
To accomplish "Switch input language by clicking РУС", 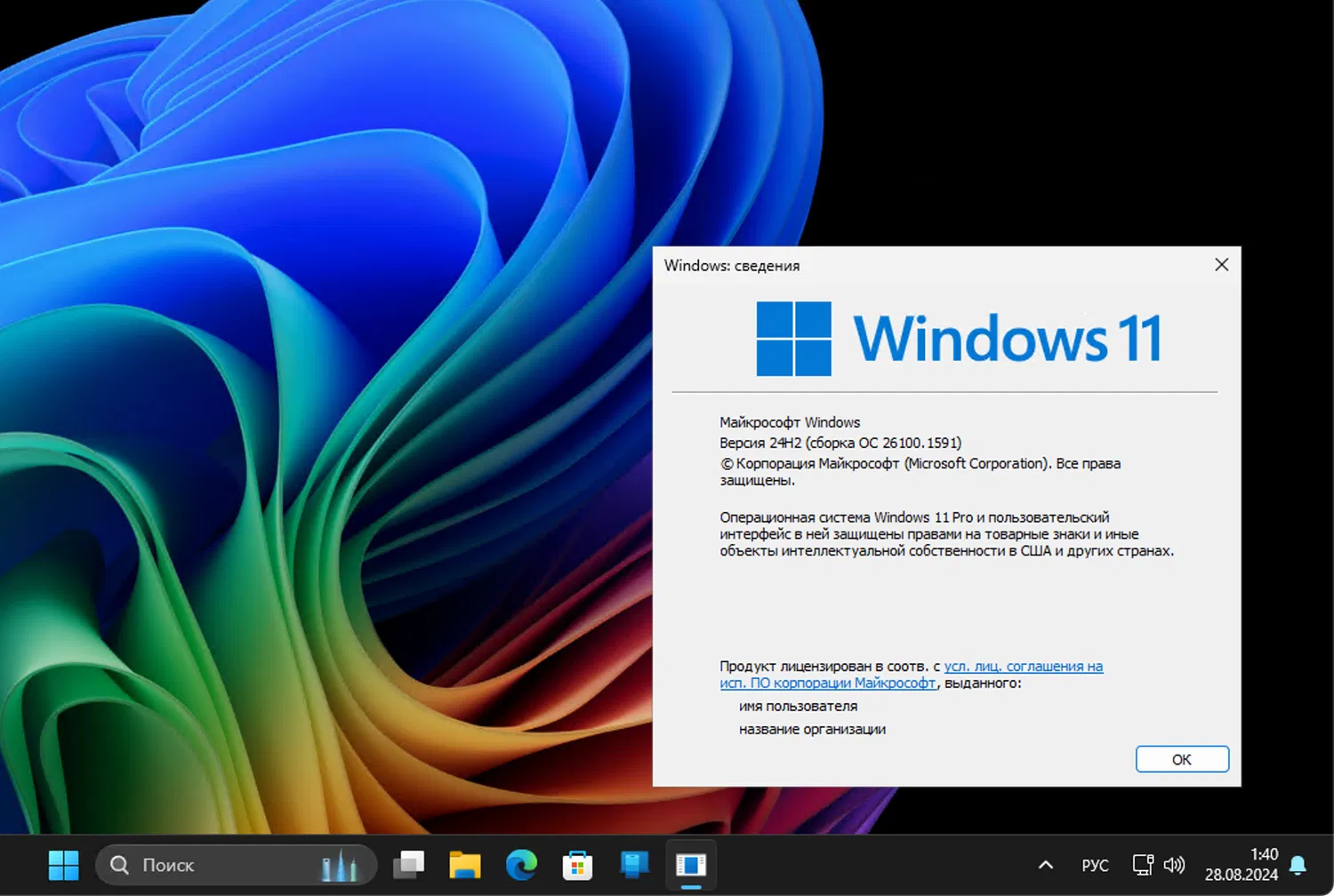I will click(1095, 865).
